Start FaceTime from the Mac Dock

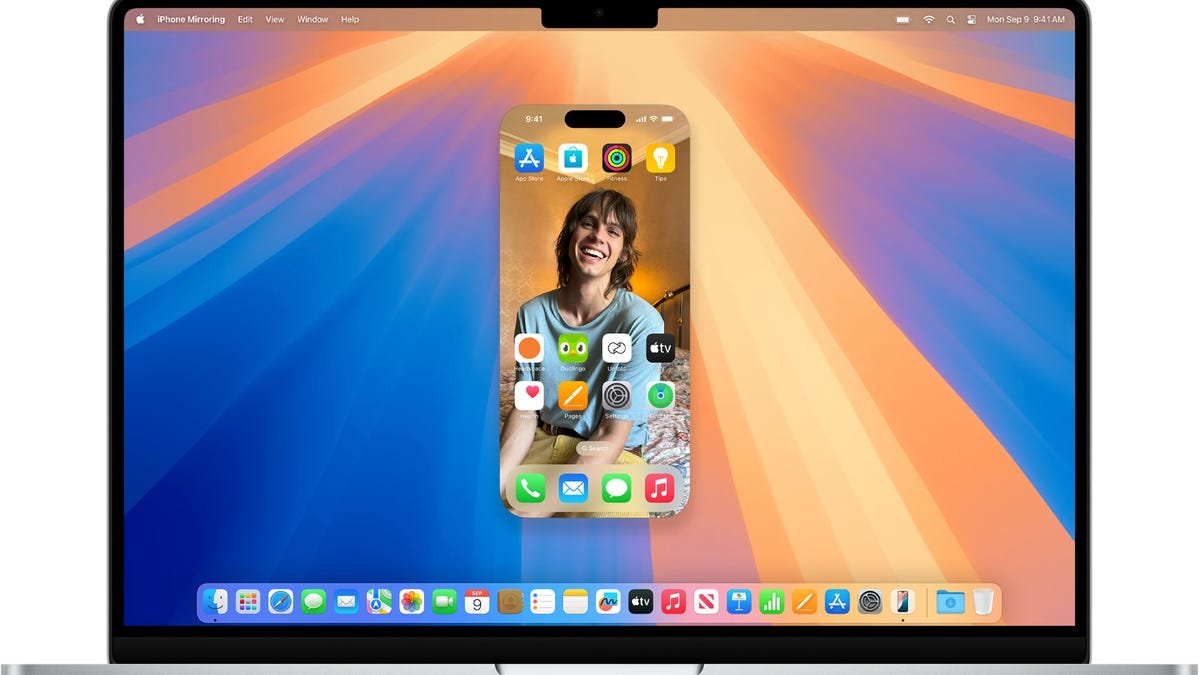click(x=445, y=601)
